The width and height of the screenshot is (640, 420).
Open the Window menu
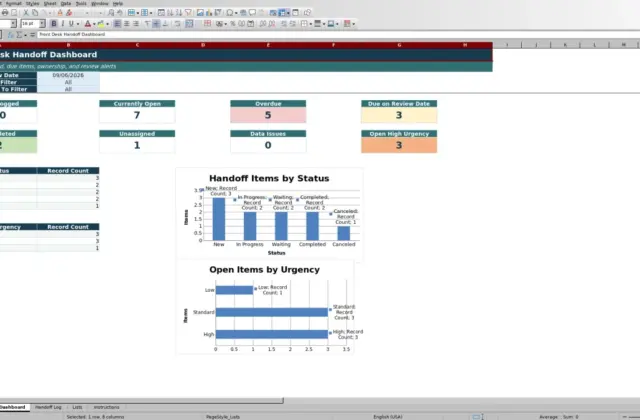coord(100,3)
